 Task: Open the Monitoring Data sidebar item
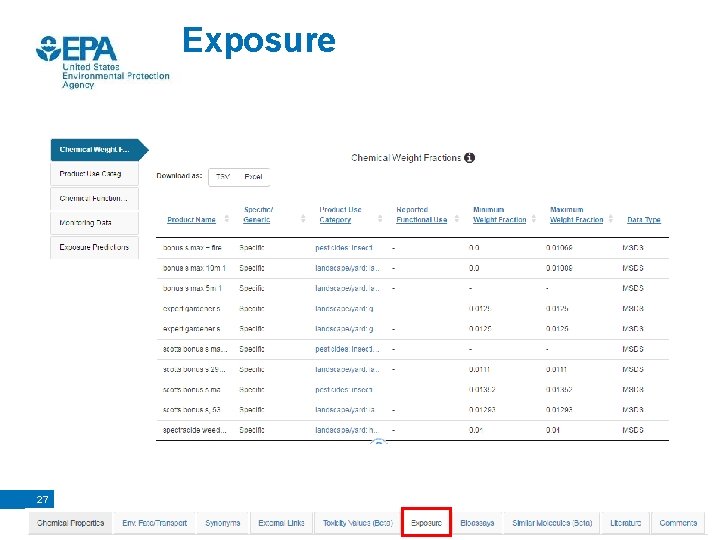point(94,223)
